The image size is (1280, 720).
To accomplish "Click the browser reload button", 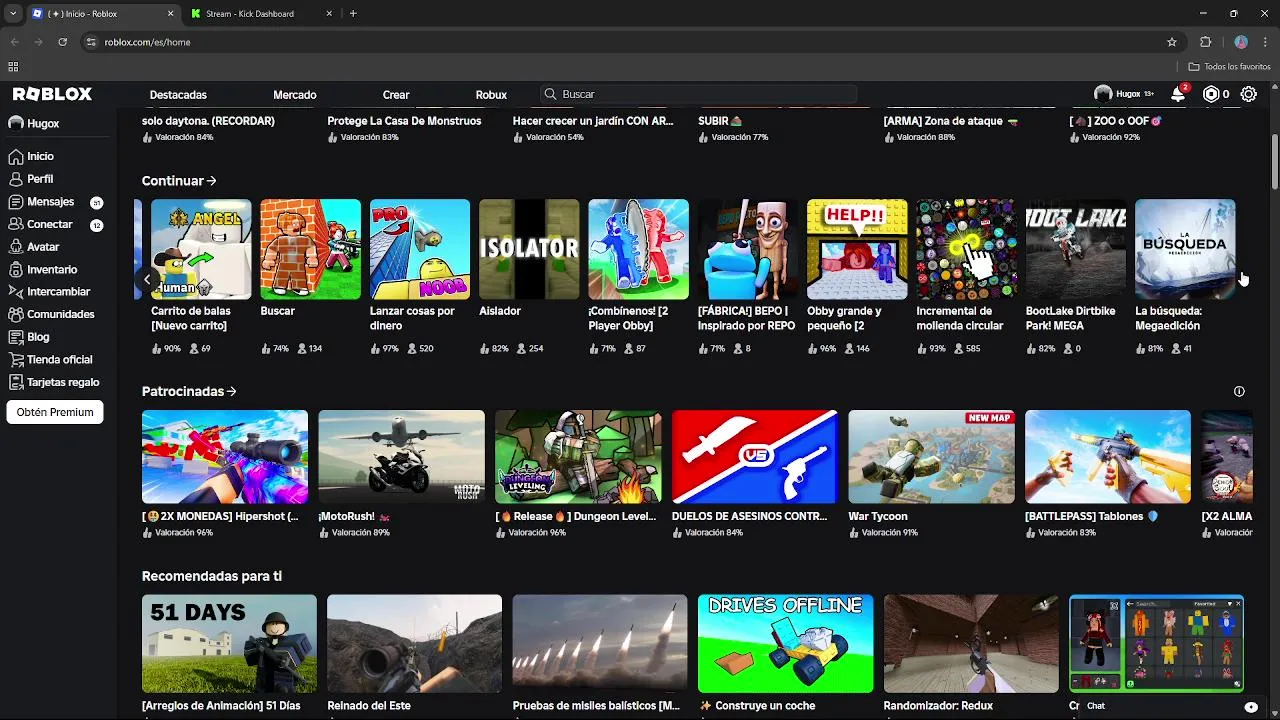I will pos(62,42).
